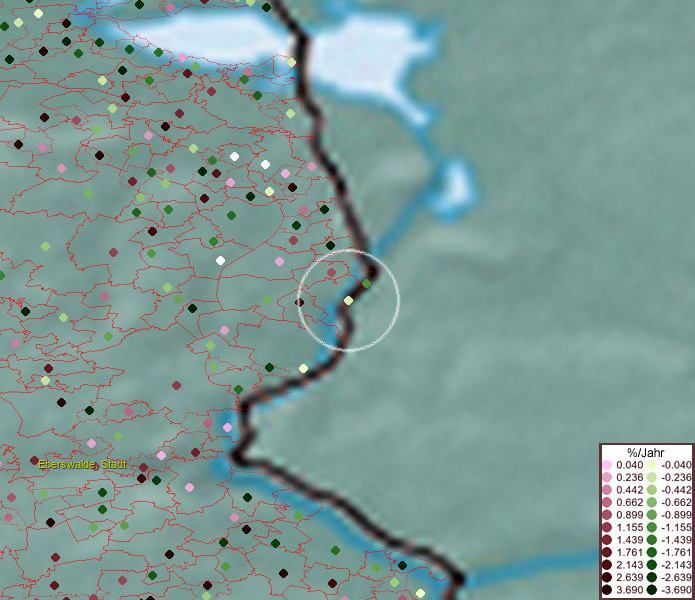Click the -0.662 legend value
The image size is (695, 600).
pyautogui.click(x=676, y=503)
